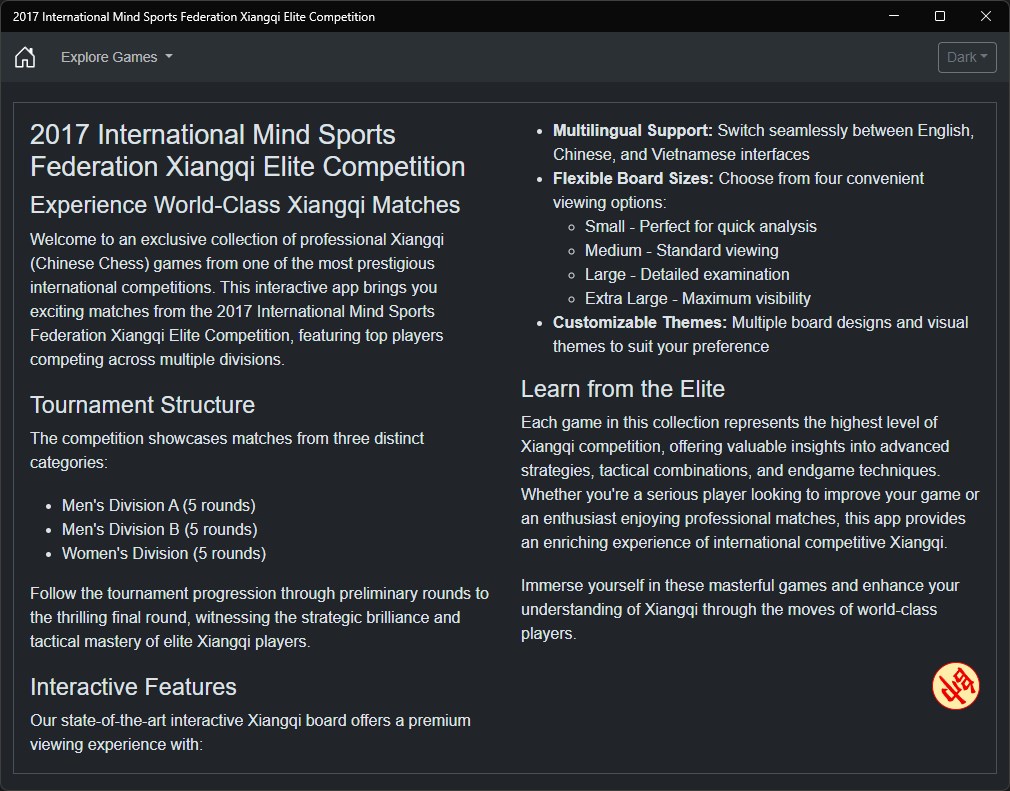The image size is (1010, 791).
Task: Maximize the application window
Action: (x=940, y=16)
